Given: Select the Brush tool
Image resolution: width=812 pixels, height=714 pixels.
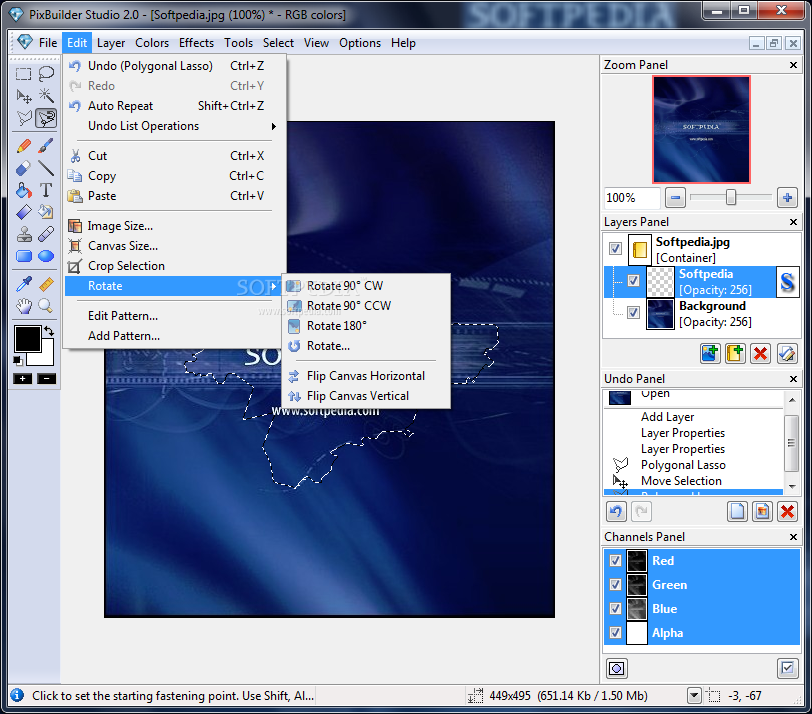Looking at the screenshot, I should 46,147.
